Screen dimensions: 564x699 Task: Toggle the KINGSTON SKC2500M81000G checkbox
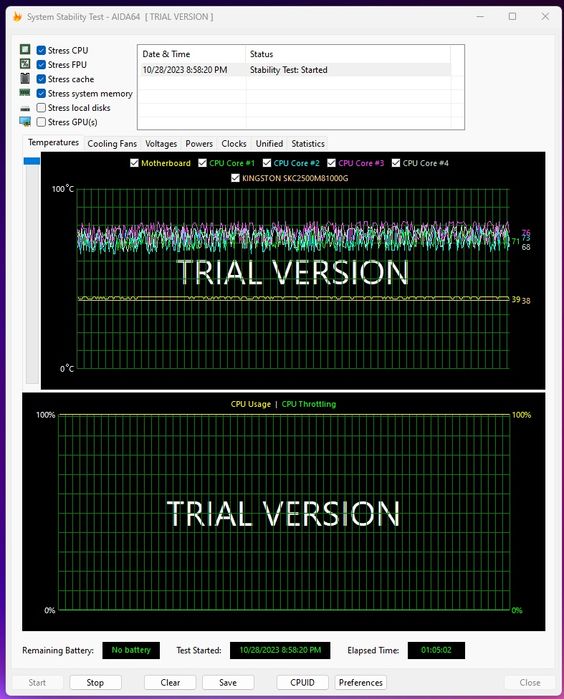(235, 178)
